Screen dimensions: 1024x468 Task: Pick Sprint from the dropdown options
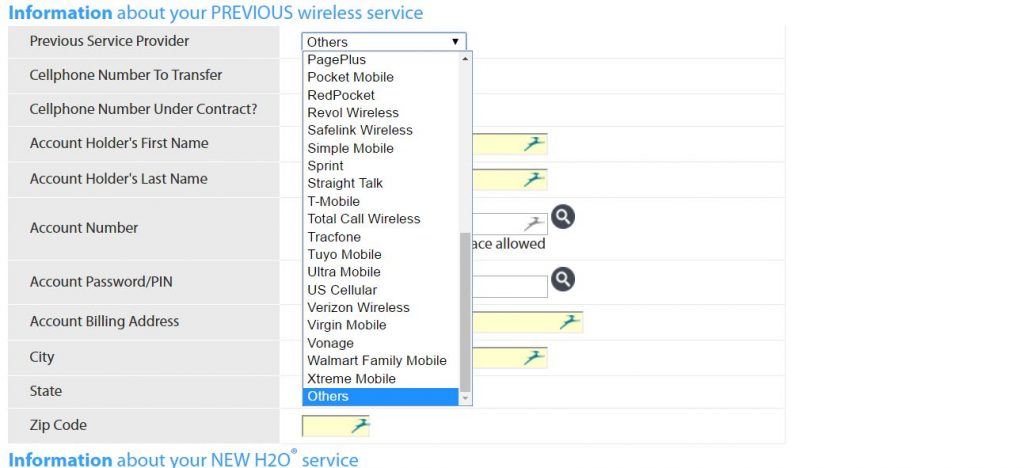[325, 166]
